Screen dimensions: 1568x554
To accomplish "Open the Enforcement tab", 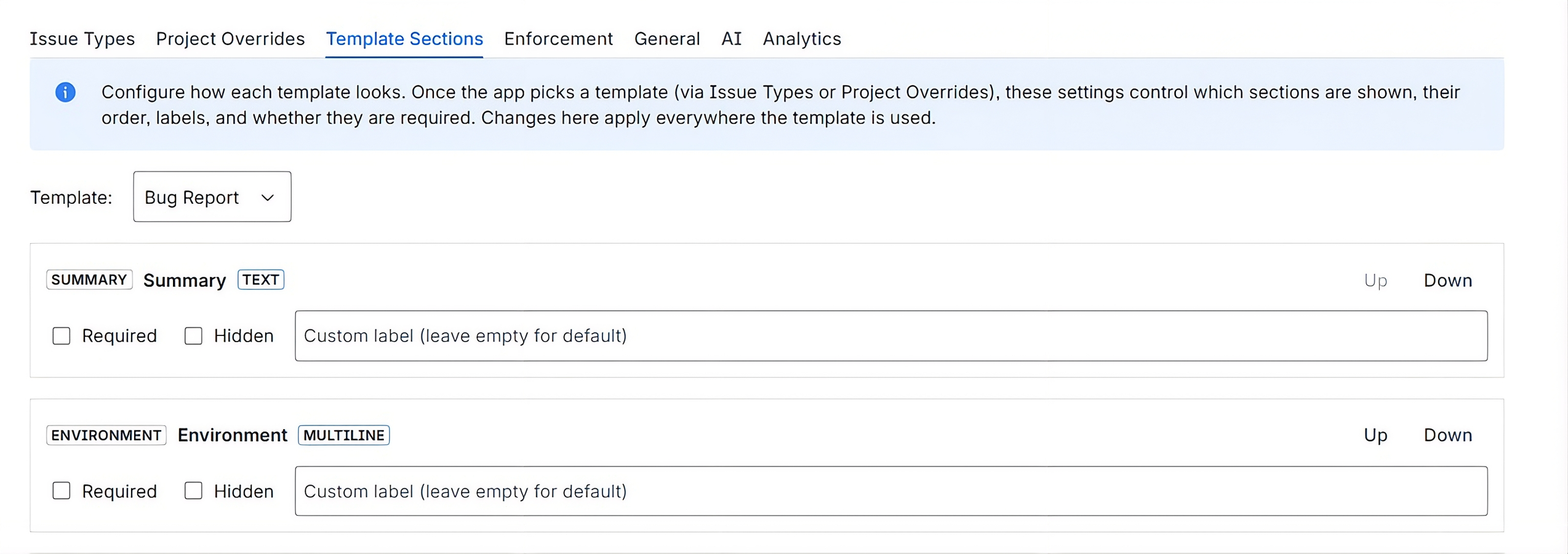I will (x=558, y=39).
